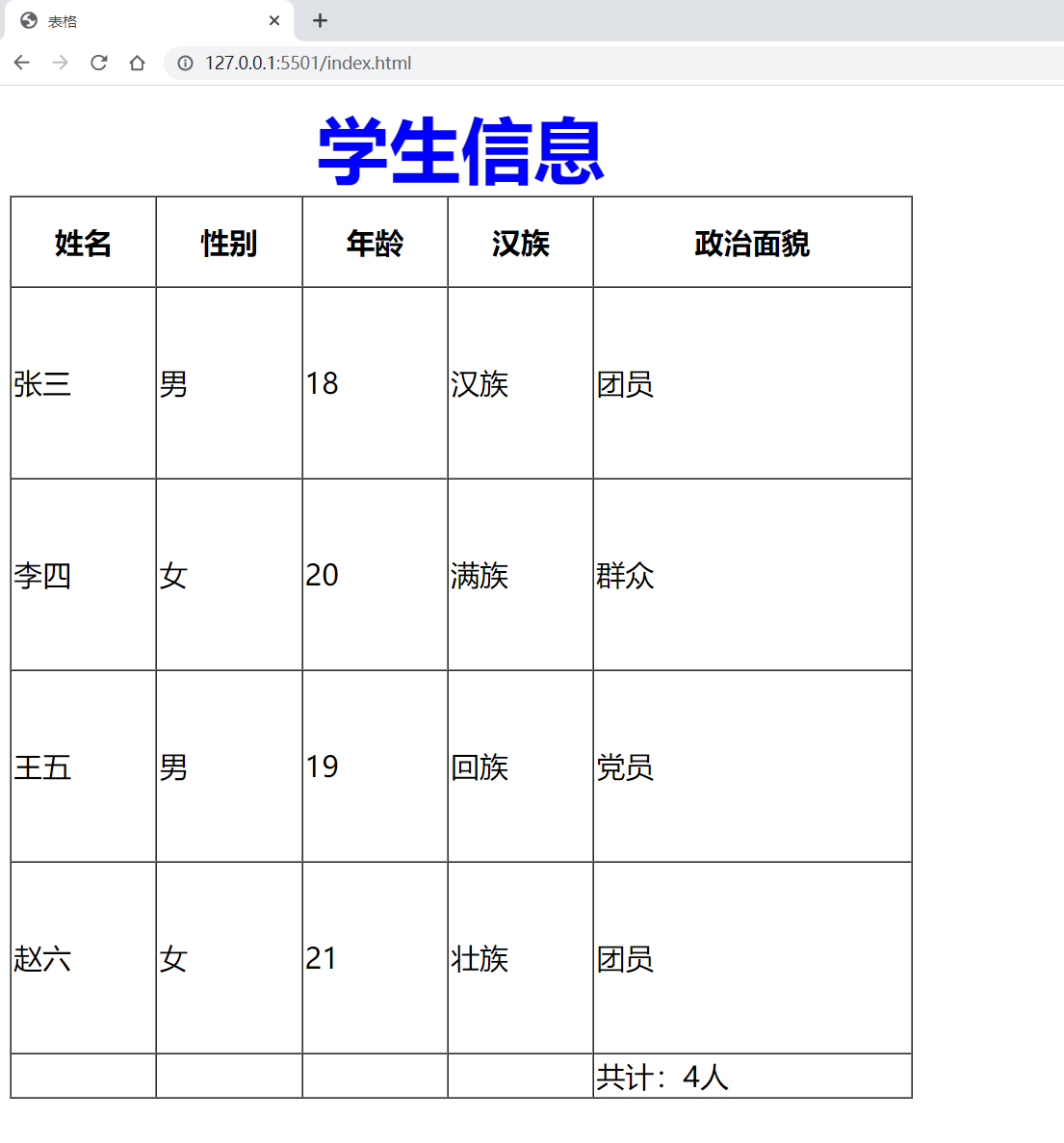Click the 群众 cell
The width and height of the screenshot is (1064, 1143).
(752, 575)
